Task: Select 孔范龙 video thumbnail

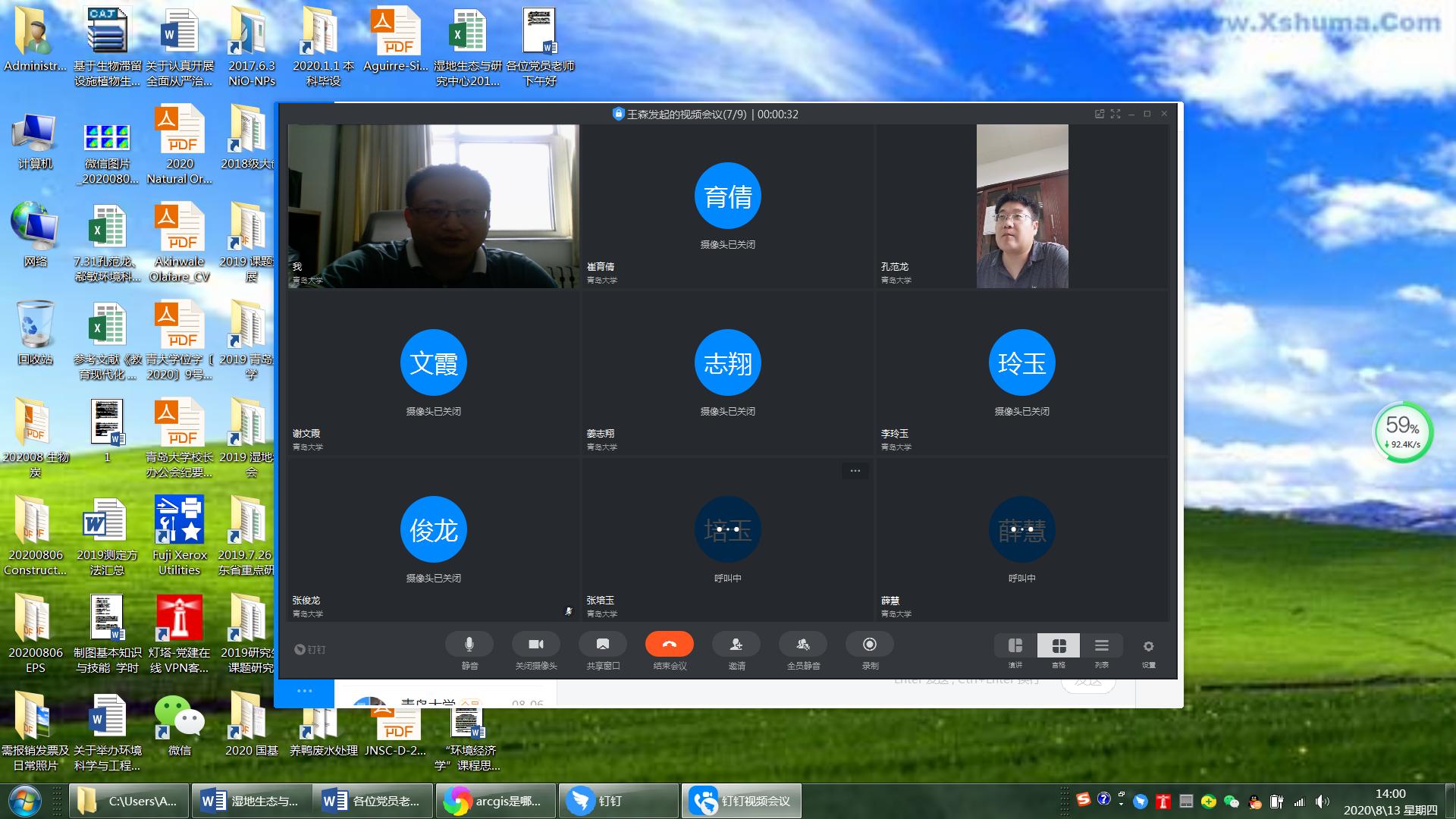Action: pyautogui.click(x=1021, y=206)
